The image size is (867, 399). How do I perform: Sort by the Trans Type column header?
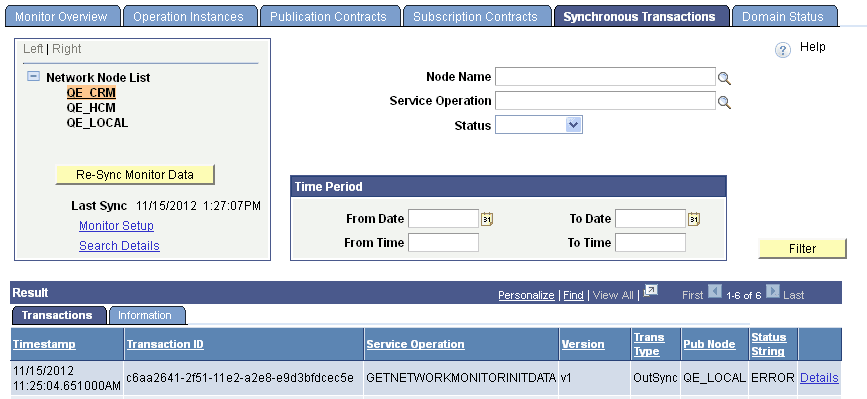coord(649,344)
